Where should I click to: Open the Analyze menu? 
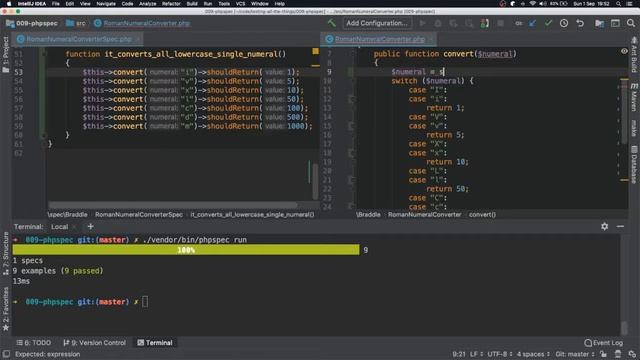click(x=147, y=4)
